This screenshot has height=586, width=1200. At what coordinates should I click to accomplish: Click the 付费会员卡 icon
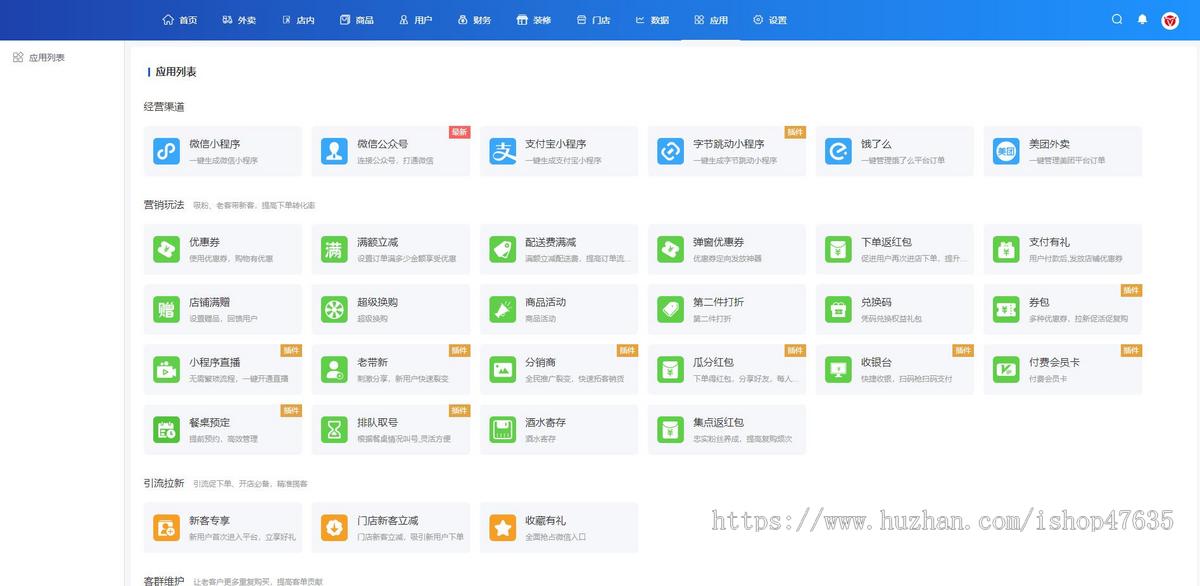coord(1006,369)
